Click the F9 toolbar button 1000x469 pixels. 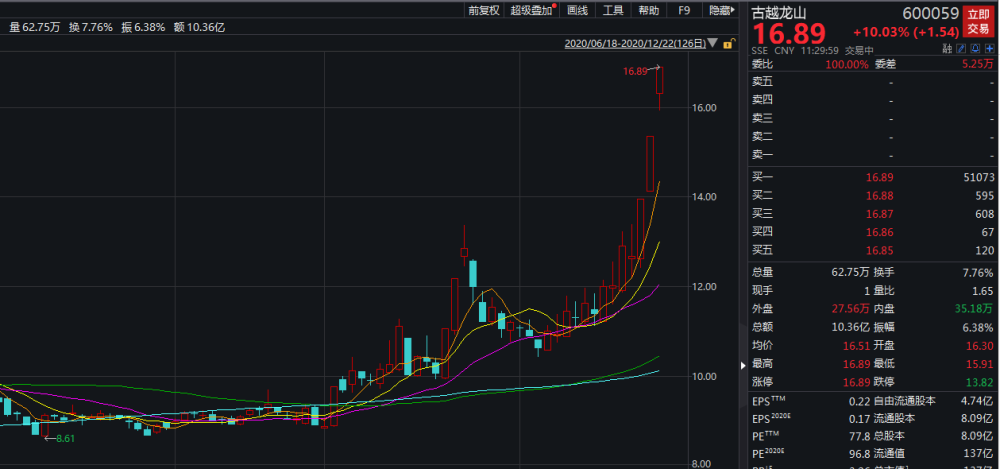pos(684,10)
